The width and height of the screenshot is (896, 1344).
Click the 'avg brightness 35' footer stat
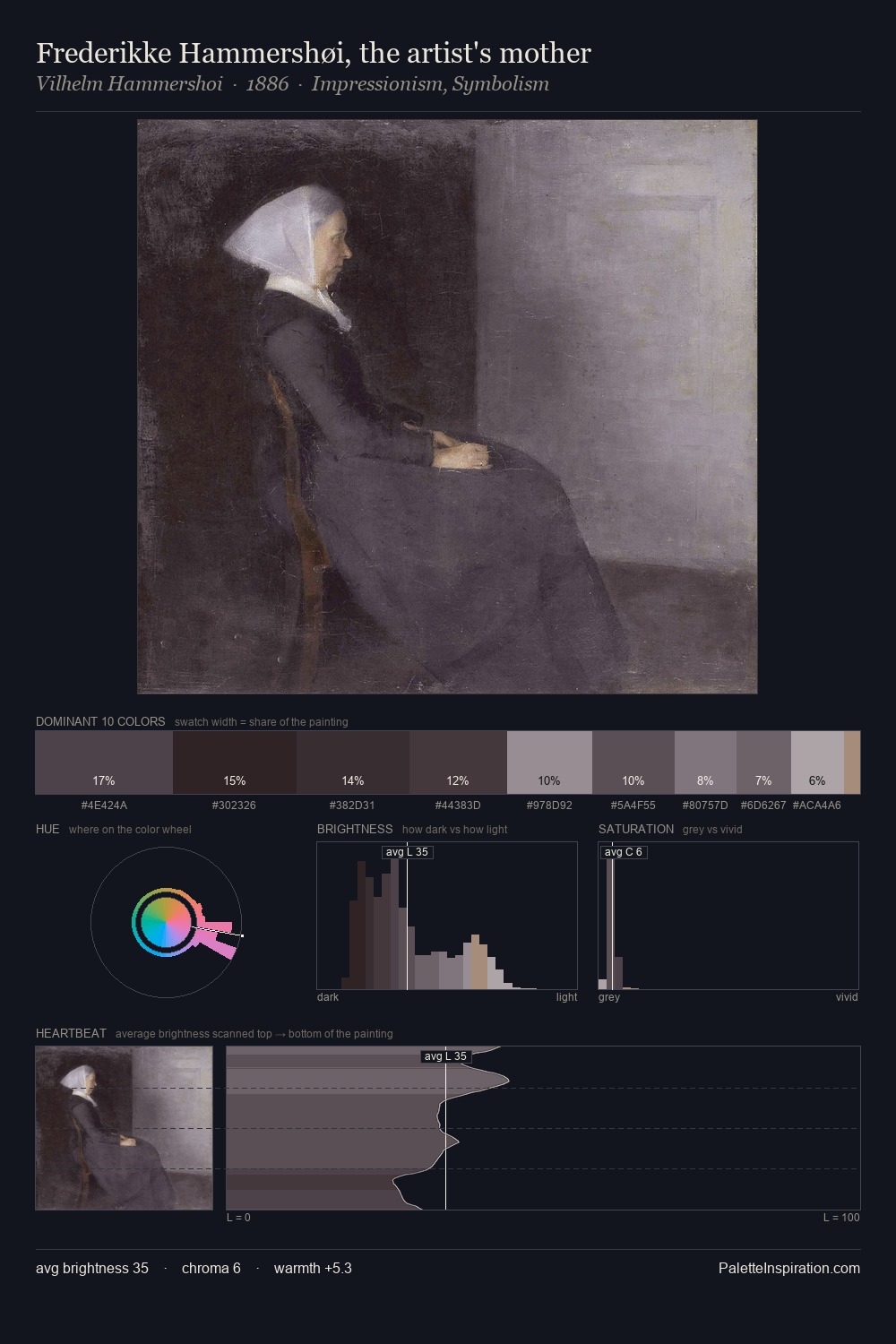tap(92, 1268)
